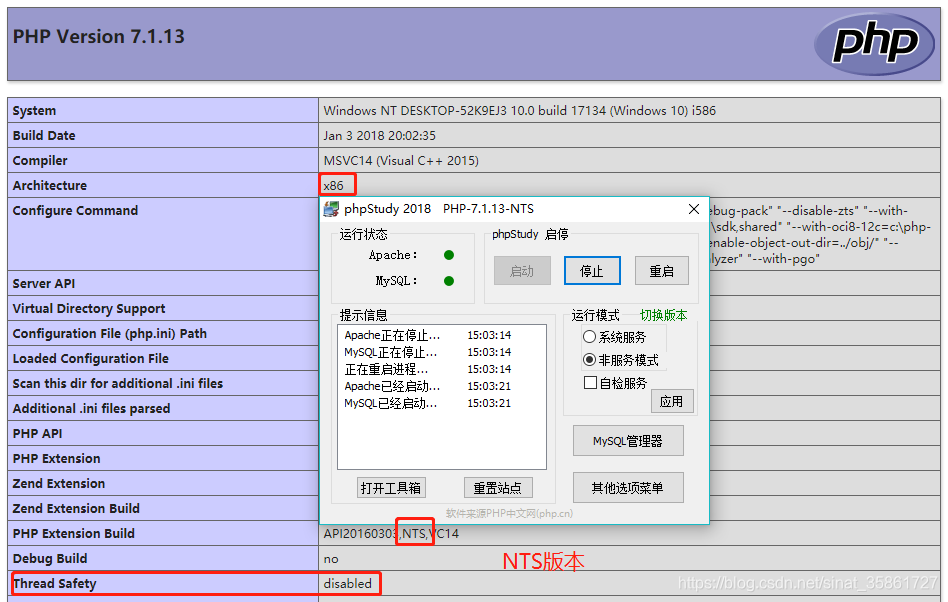Click the 'Jan 3 2018 20:02:35' build date
The image size is (948, 602).
(380, 135)
